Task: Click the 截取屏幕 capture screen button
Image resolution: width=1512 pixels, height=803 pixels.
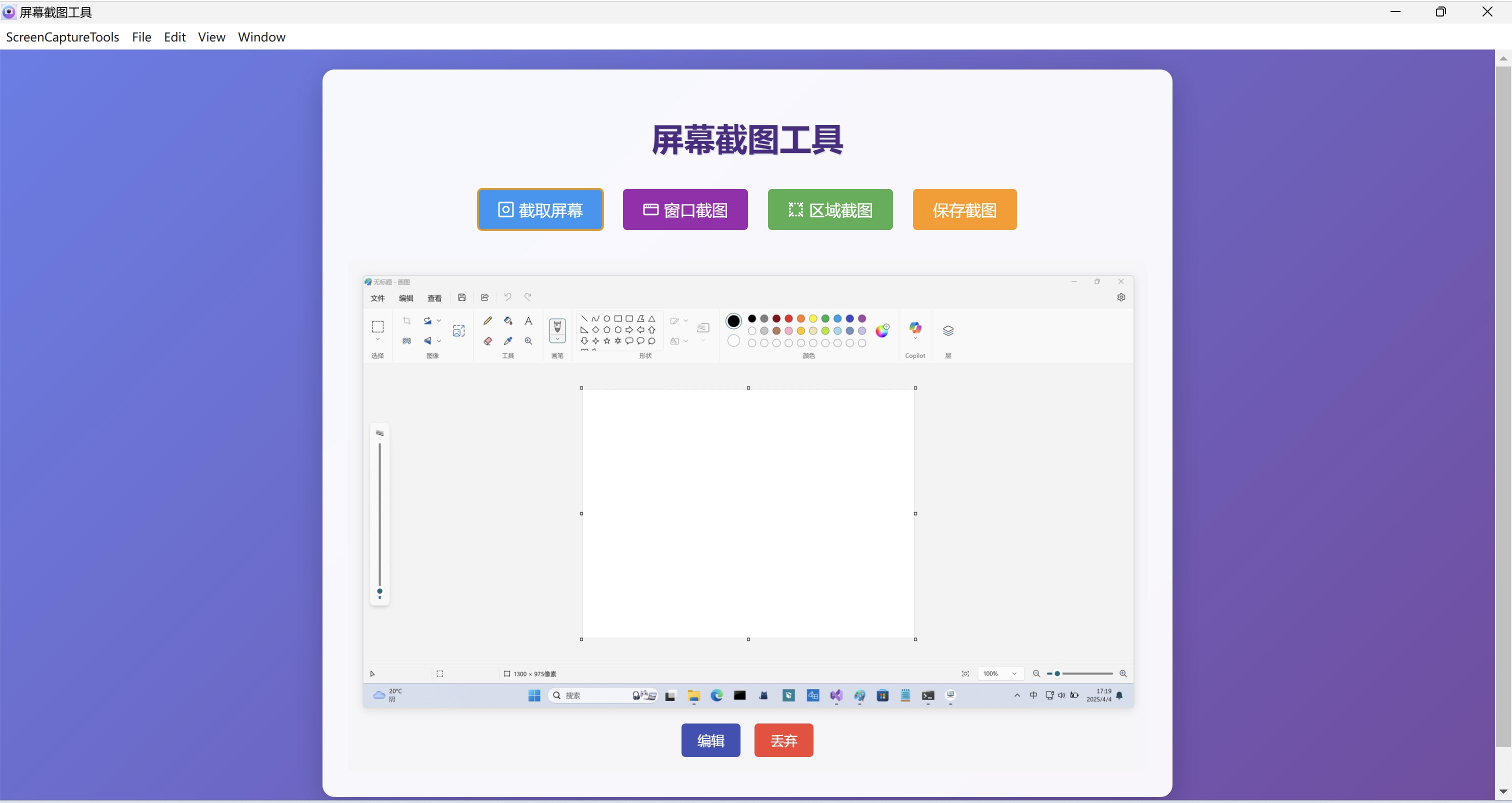Action: (x=540, y=209)
